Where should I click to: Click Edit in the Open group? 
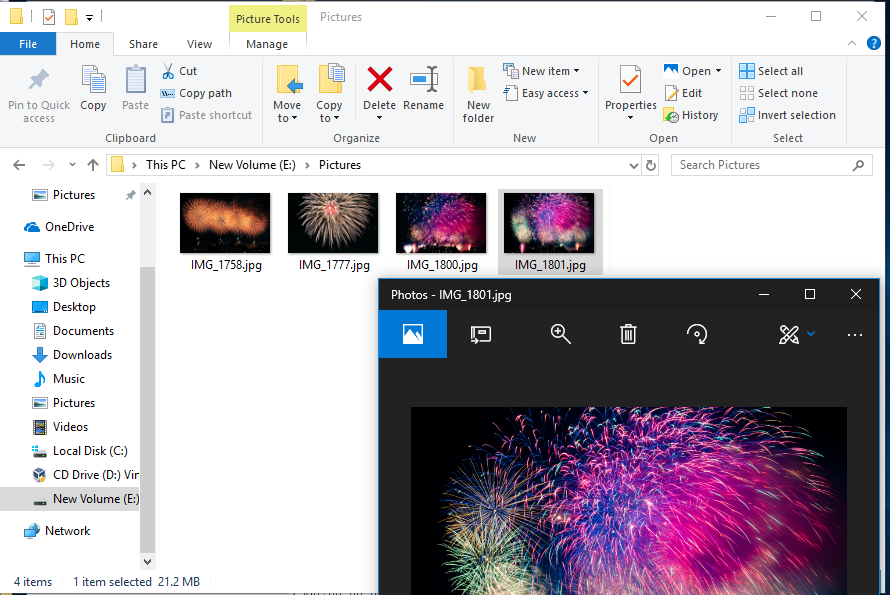(x=683, y=93)
